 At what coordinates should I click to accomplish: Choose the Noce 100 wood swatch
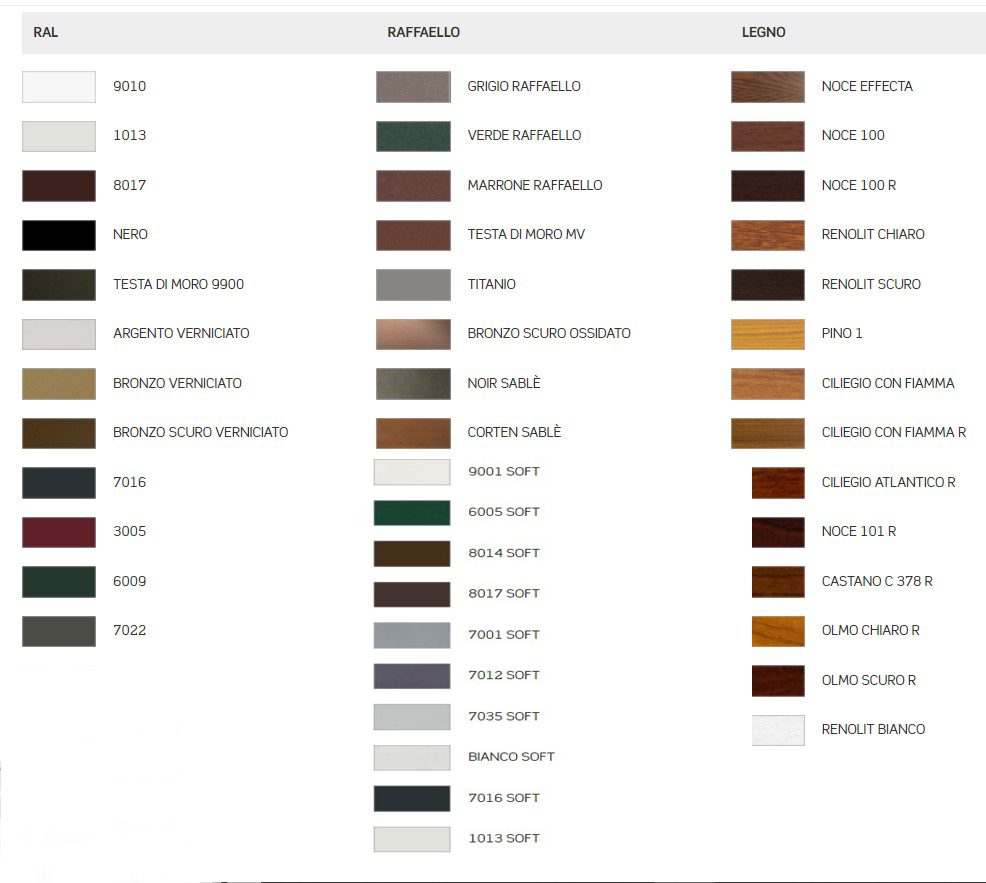tap(768, 136)
